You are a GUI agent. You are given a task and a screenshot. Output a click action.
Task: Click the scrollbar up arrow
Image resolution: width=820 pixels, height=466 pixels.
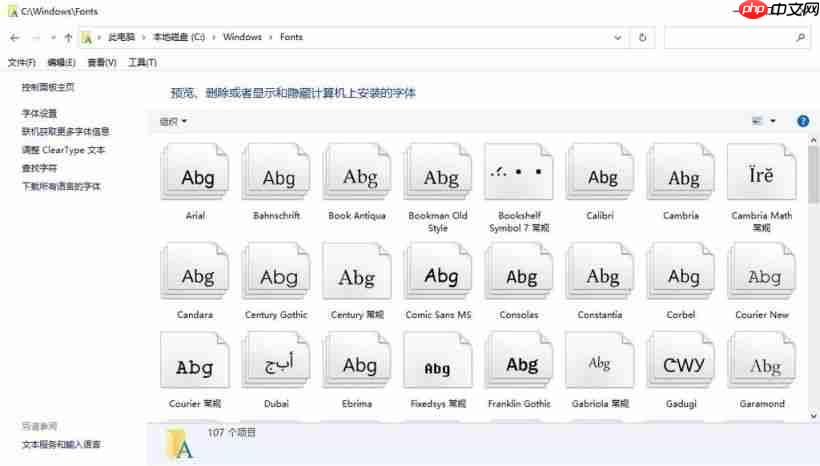point(813,140)
